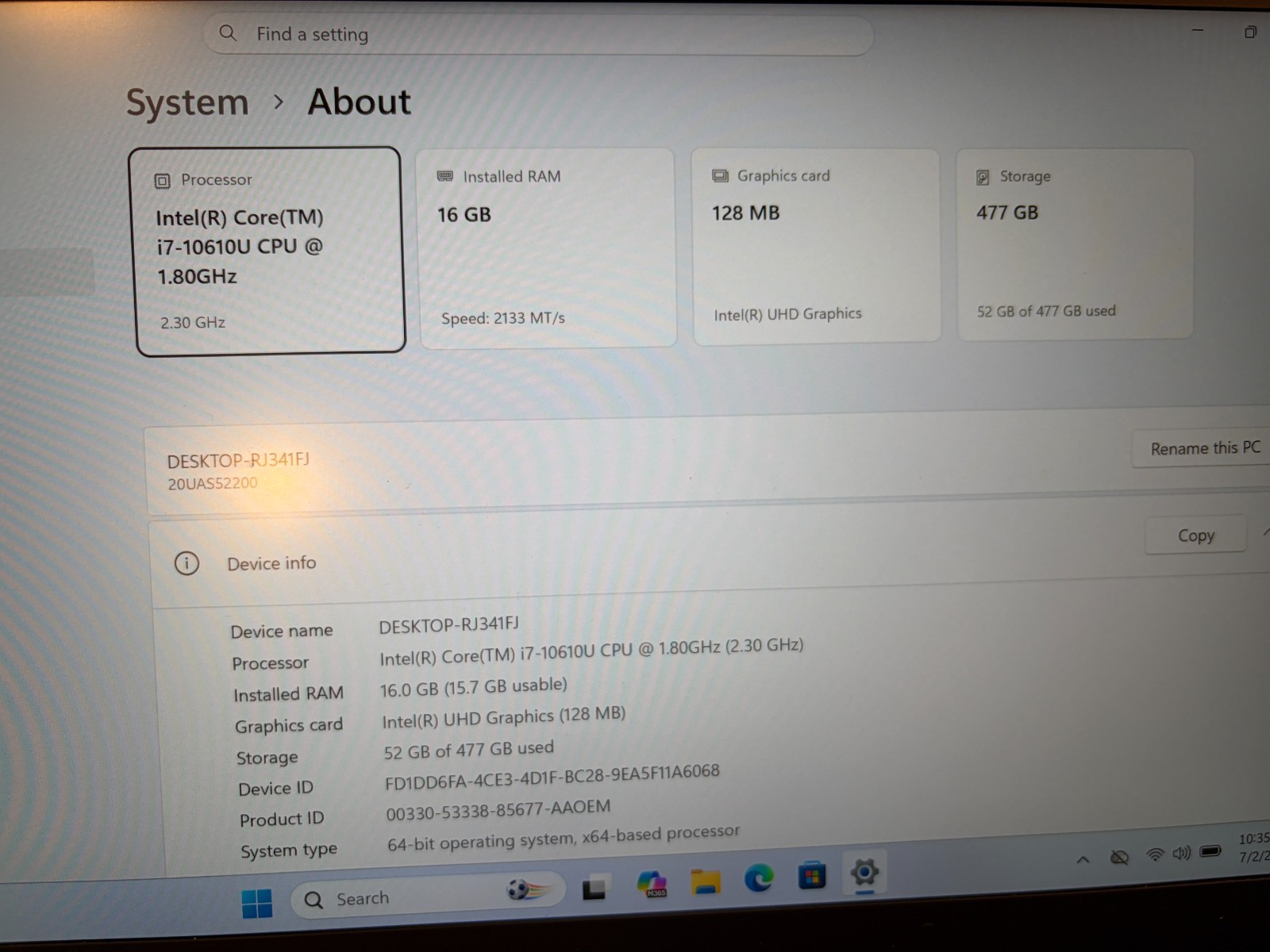Focus the Find a setting search field

click(x=538, y=35)
